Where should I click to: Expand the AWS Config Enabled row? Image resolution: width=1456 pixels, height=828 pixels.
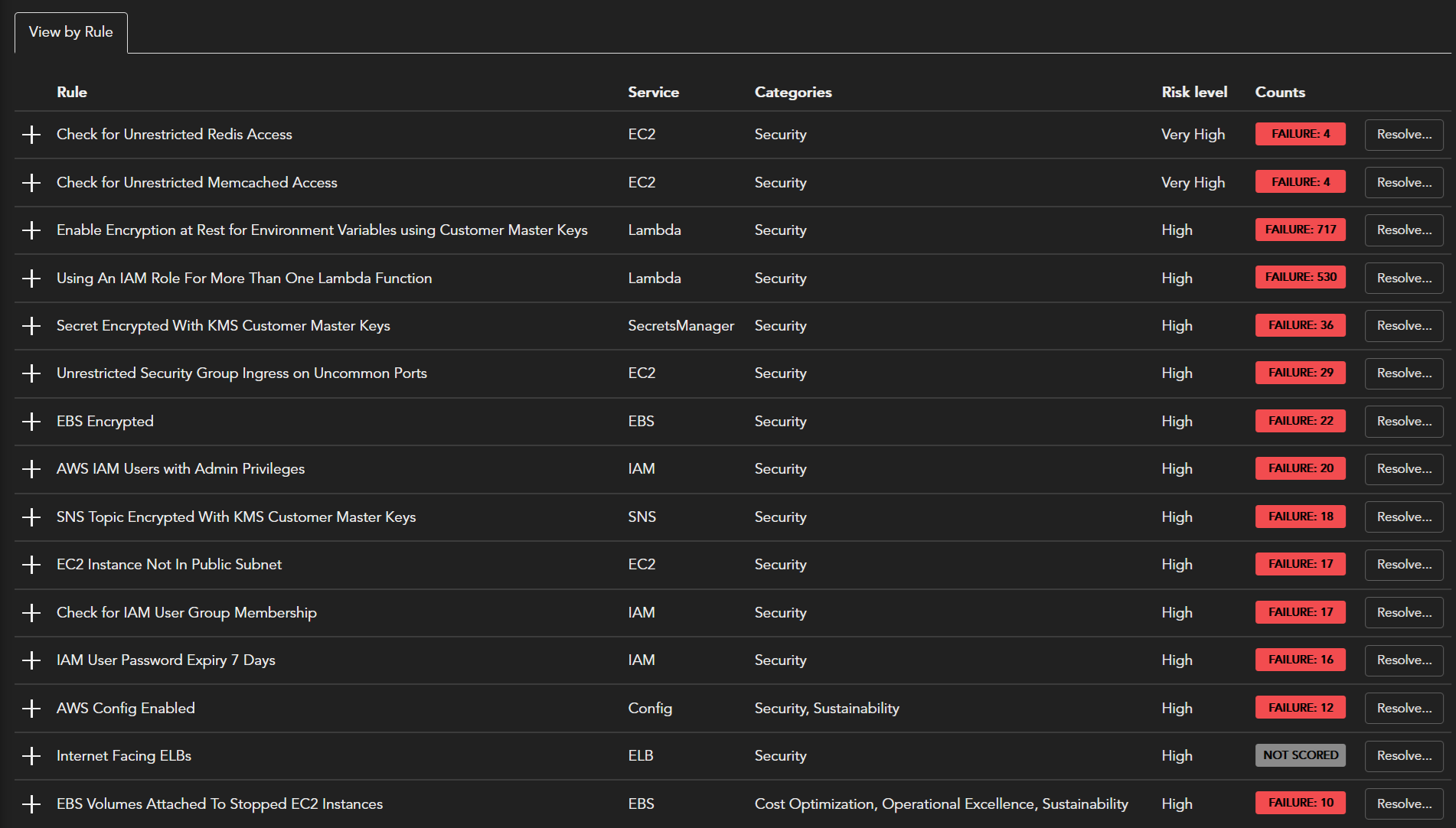(x=31, y=709)
